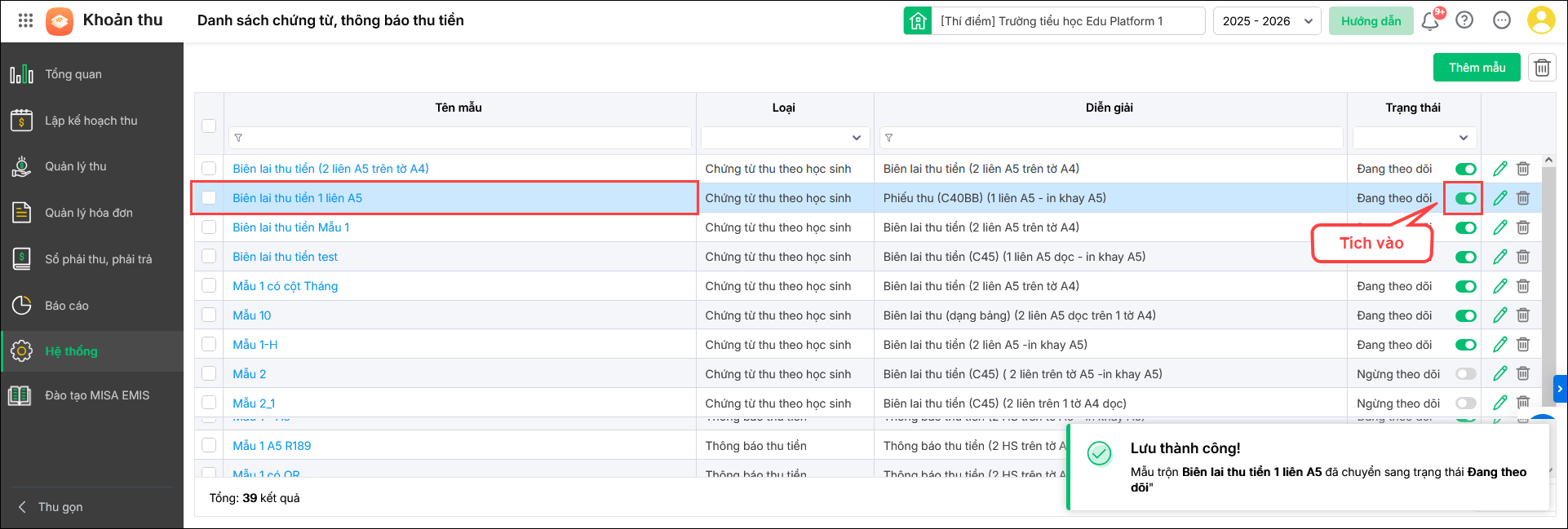Toggle off status for Biên lai thu tiền 1 liên A5
Viewport: 1568px width, 529px height.
1465,198
